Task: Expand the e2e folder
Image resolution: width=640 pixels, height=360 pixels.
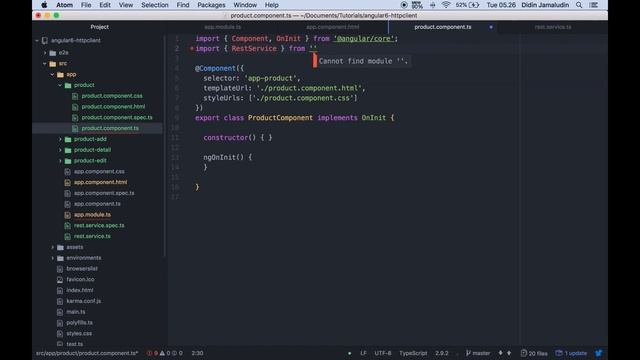Action: pos(45,53)
